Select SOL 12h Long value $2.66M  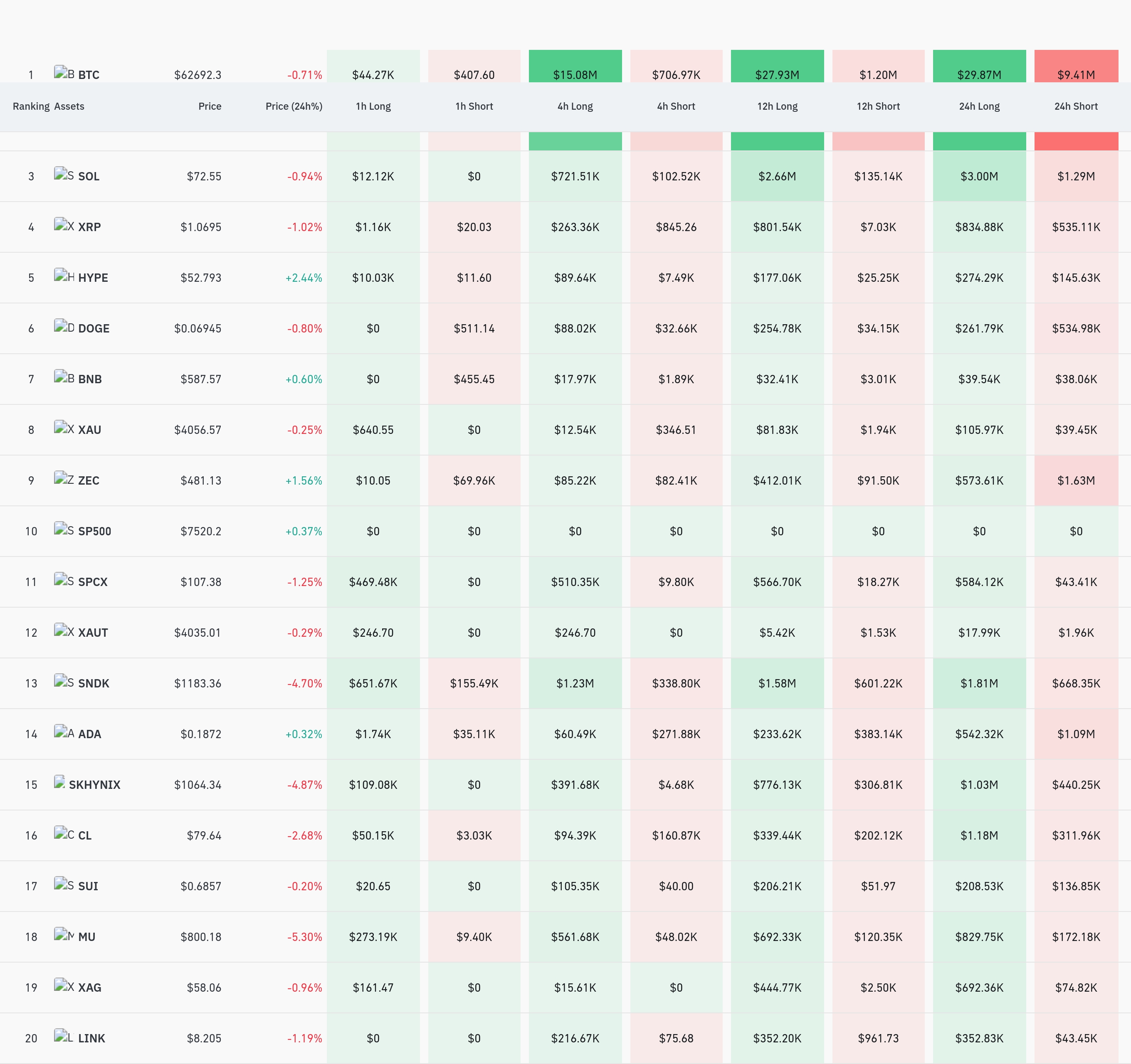pos(777,176)
